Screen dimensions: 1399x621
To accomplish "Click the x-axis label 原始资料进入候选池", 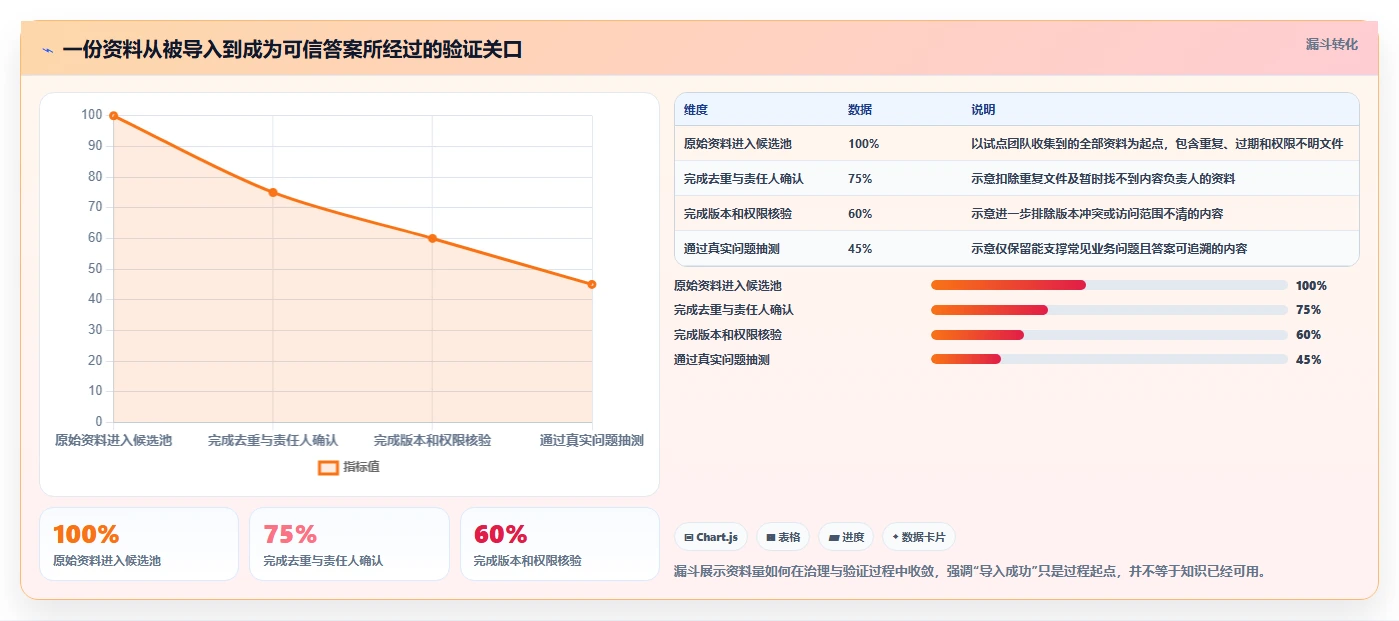I will click(113, 440).
